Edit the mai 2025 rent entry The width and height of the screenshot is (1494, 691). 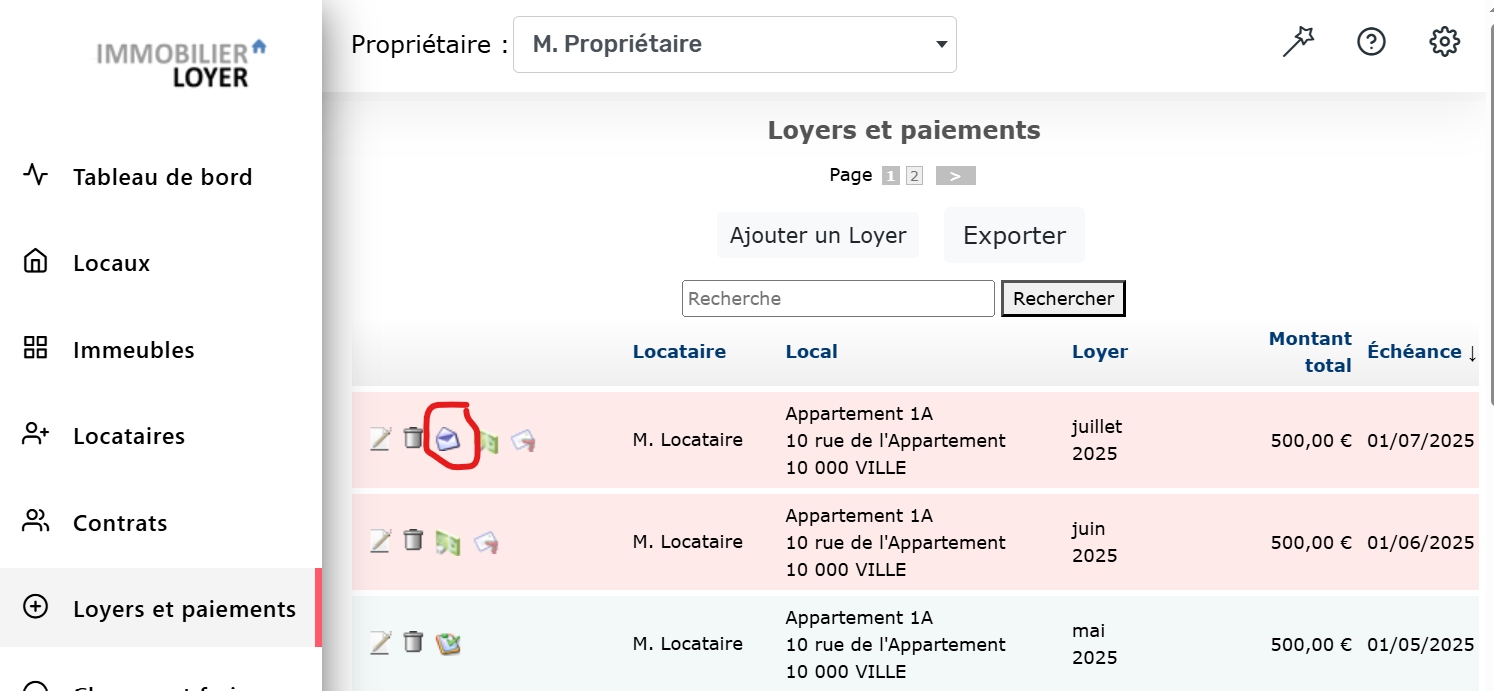(380, 643)
